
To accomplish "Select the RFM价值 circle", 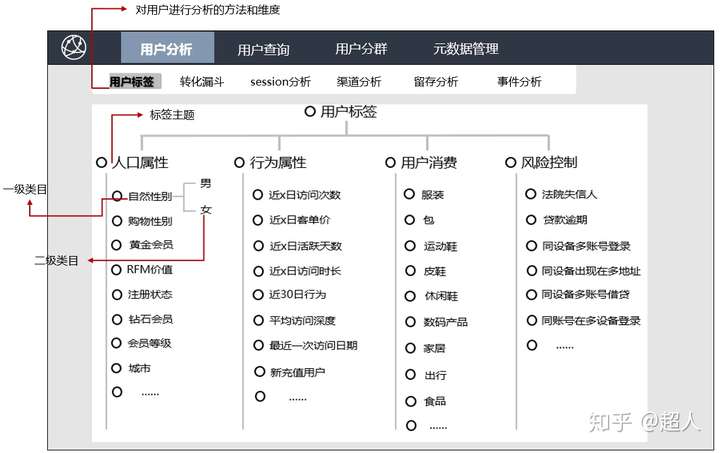I will 117,269.
